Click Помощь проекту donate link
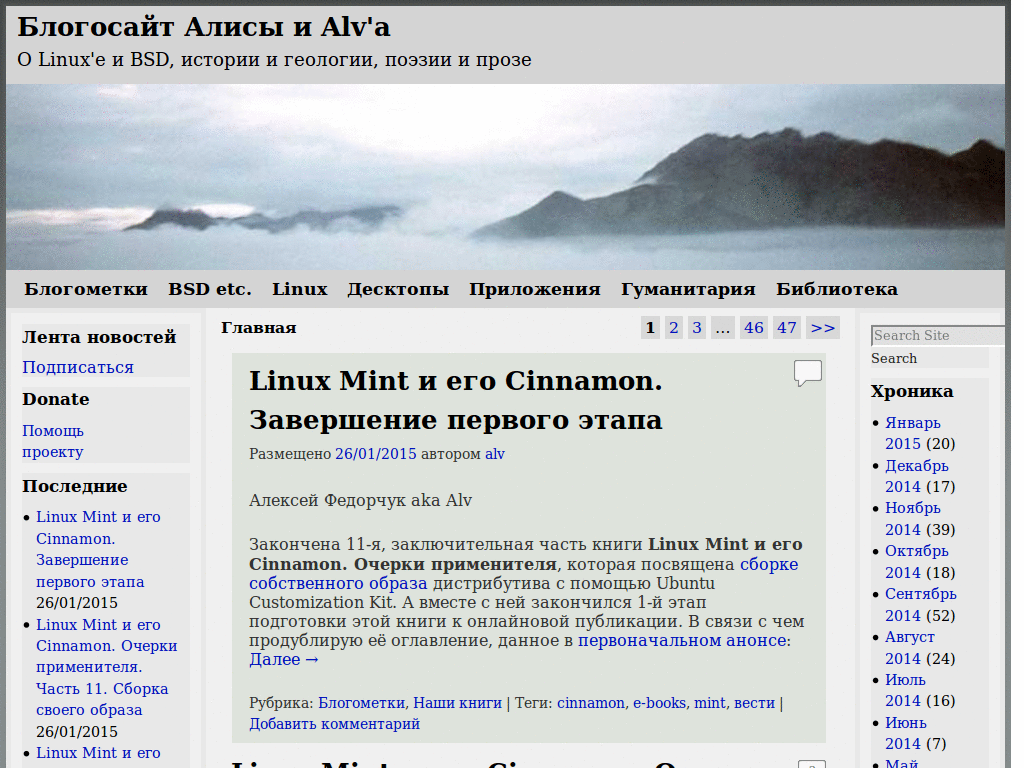This screenshot has width=1024, height=768. click(x=53, y=441)
